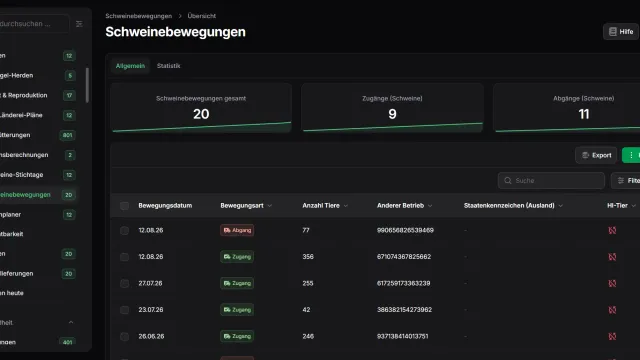640x360 pixels.
Task: Click cell 617259173363239
Action: click(404, 283)
